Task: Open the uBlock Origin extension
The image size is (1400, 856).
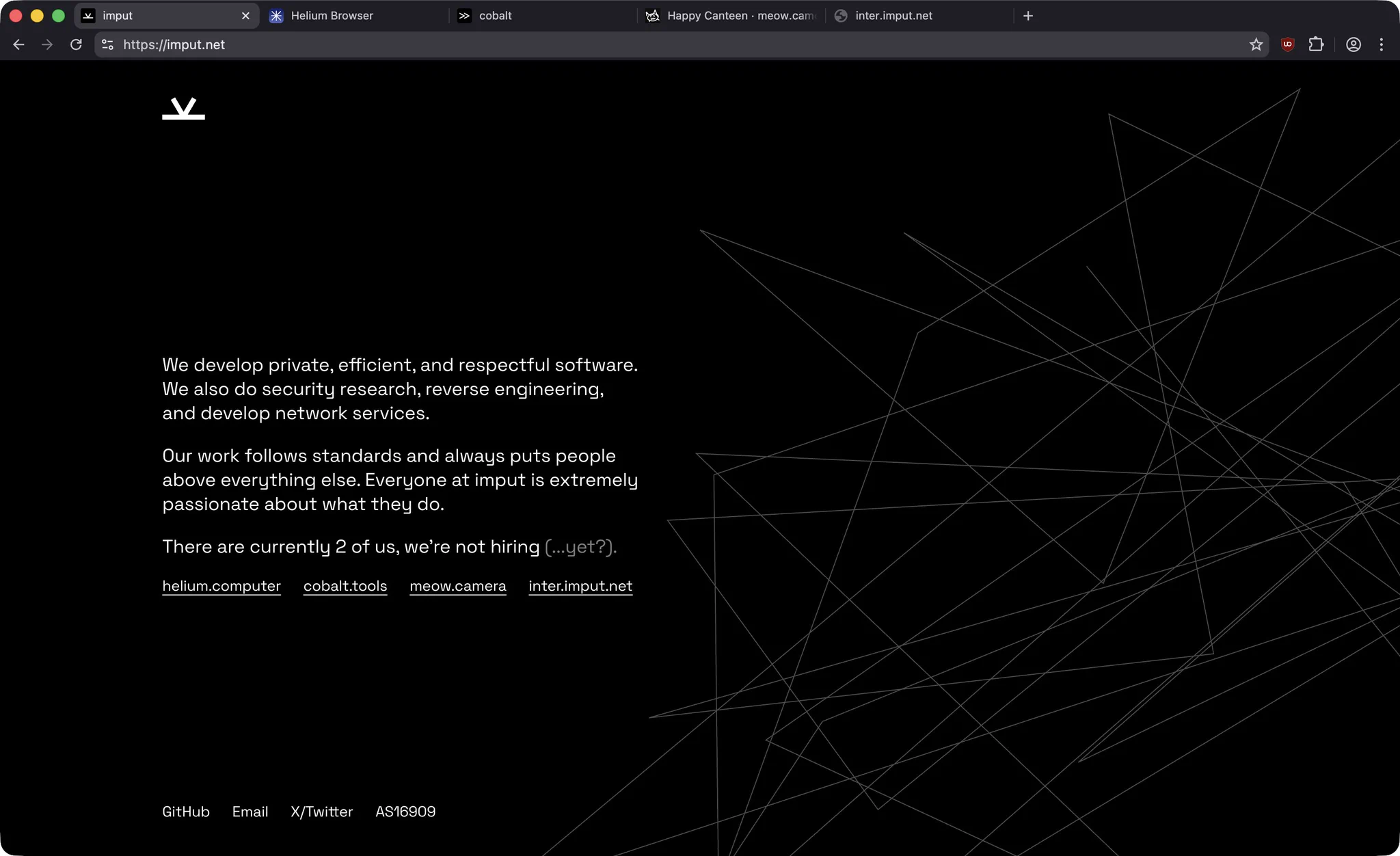Action: [1288, 44]
